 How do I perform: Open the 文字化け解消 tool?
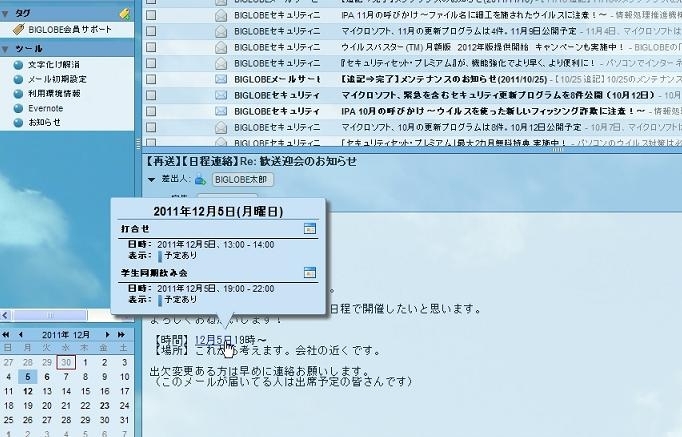[54, 65]
